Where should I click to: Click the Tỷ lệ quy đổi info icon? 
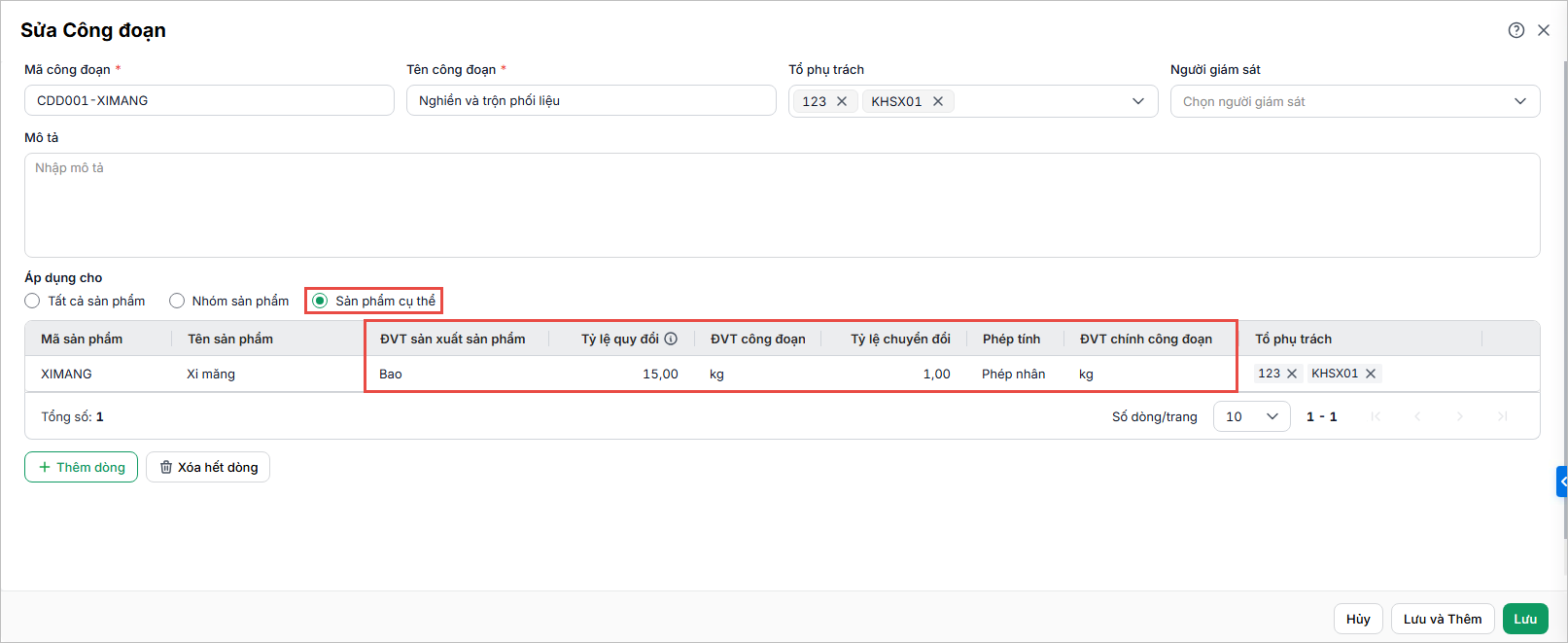[671, 339]
